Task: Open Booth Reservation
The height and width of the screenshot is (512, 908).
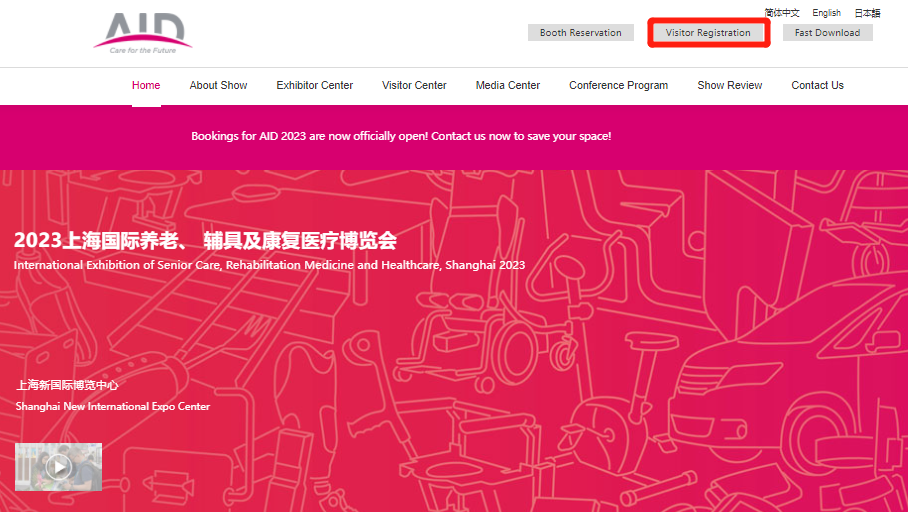Action: tap(581, 32)
